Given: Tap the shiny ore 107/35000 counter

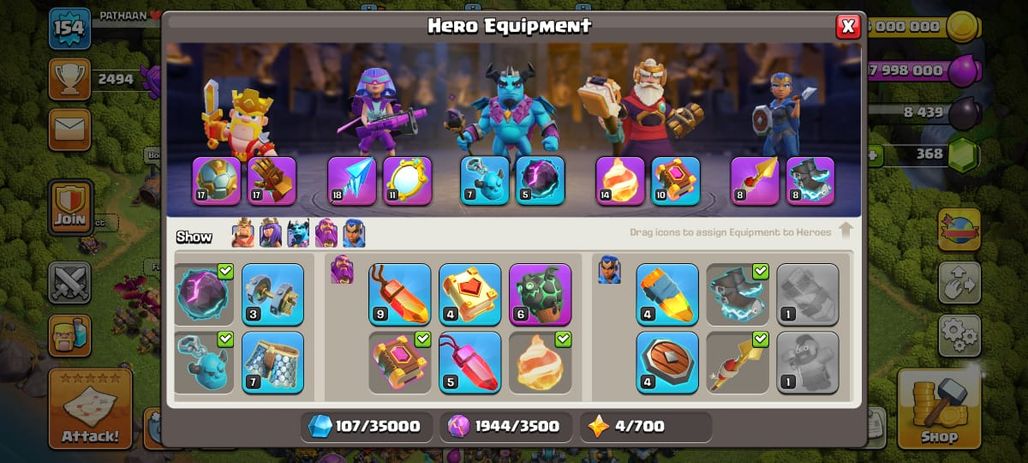Looking at the screenshot, I should click(367, 427).
